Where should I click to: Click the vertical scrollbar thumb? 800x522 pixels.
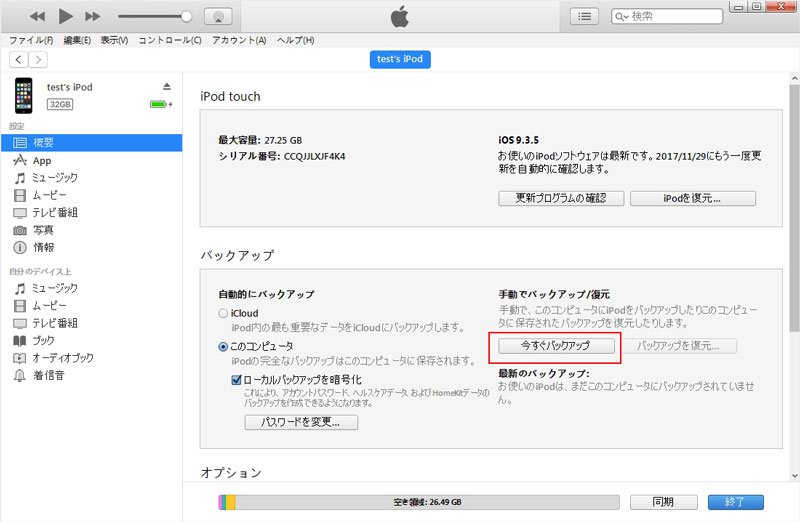point(794,208)
